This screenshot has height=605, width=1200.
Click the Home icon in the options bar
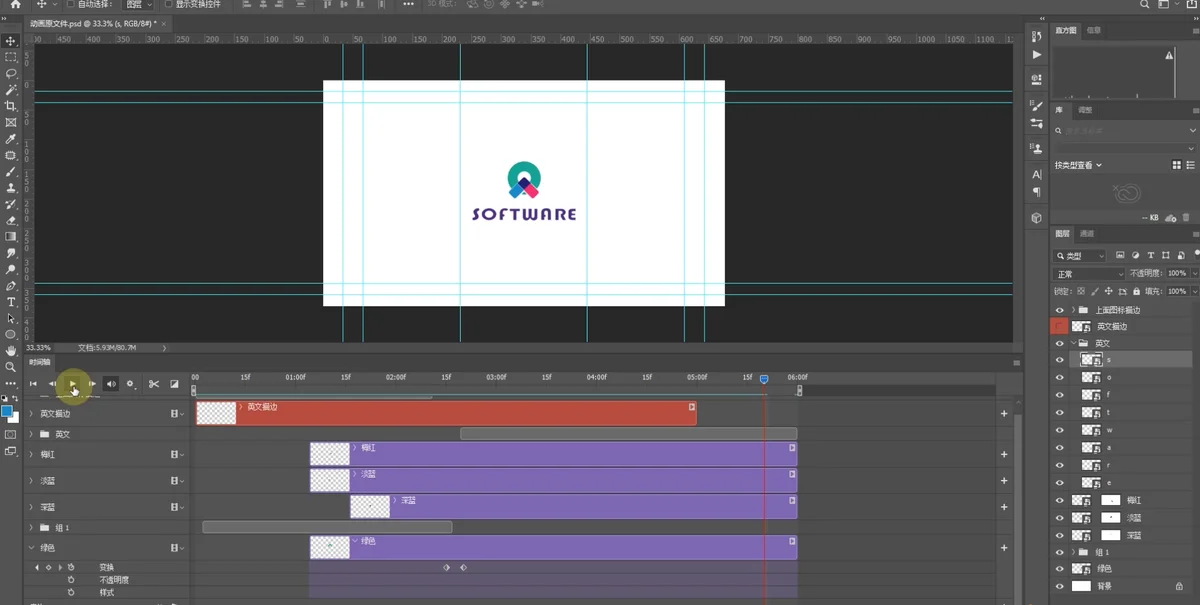[15, 4]
